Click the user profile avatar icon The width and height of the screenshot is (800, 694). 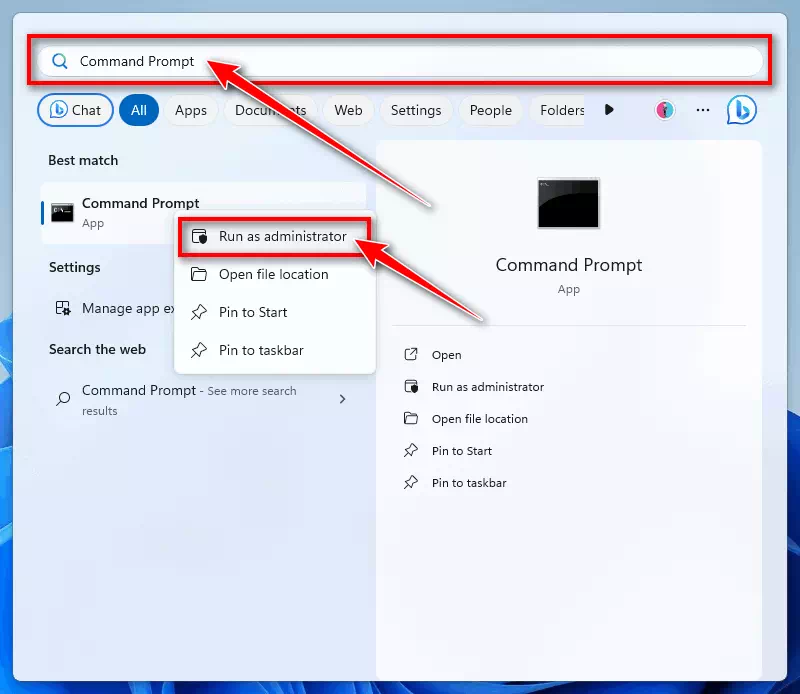pyautogui.click(x=665, y=110)
